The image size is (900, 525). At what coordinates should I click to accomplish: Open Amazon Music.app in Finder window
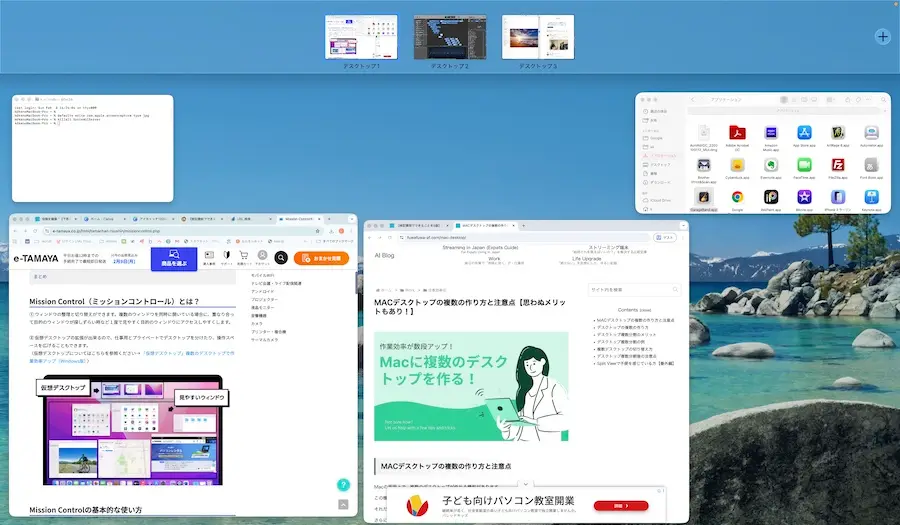pos(771,133)
